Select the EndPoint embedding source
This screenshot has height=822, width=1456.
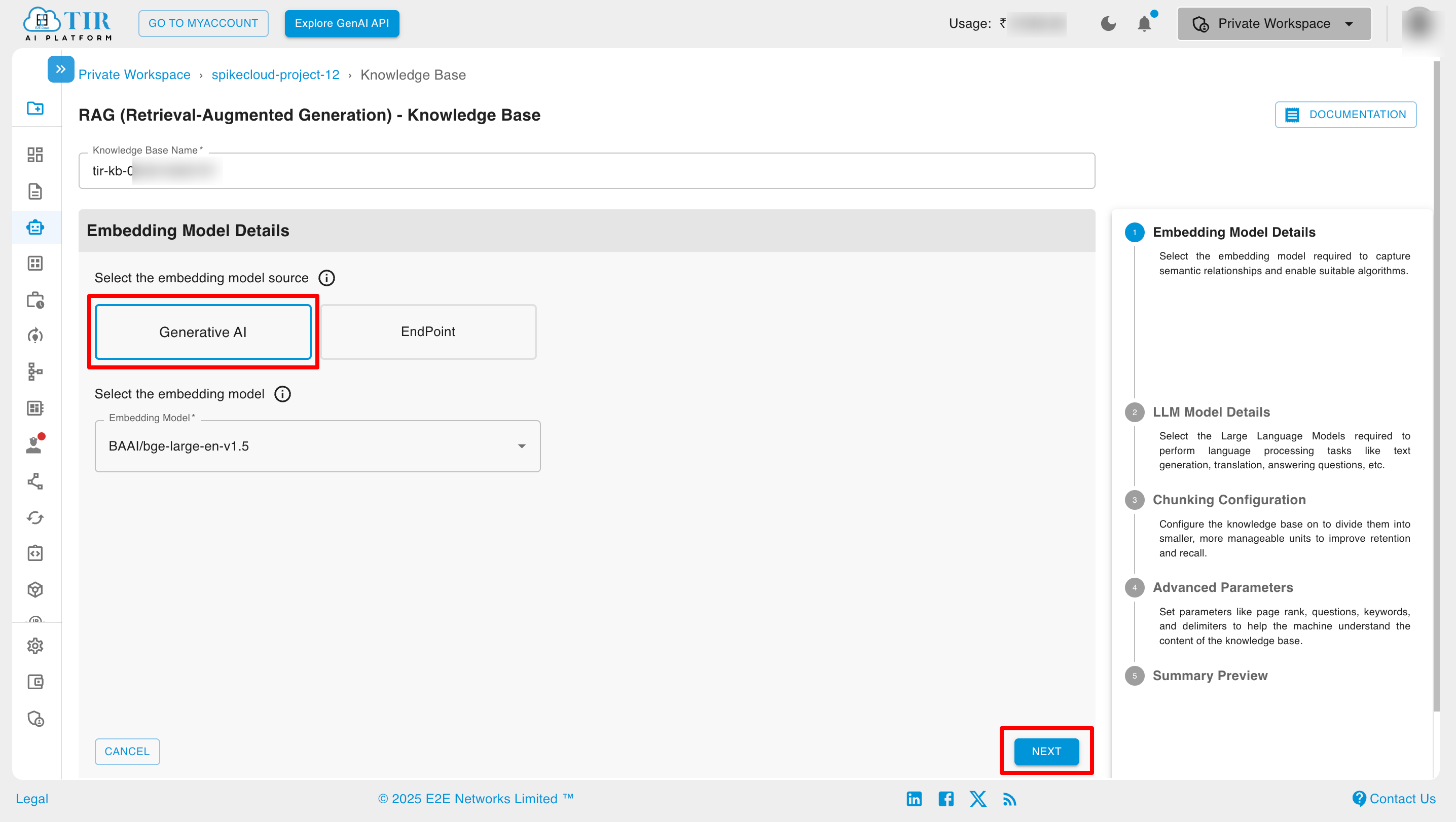click(428, 331)
